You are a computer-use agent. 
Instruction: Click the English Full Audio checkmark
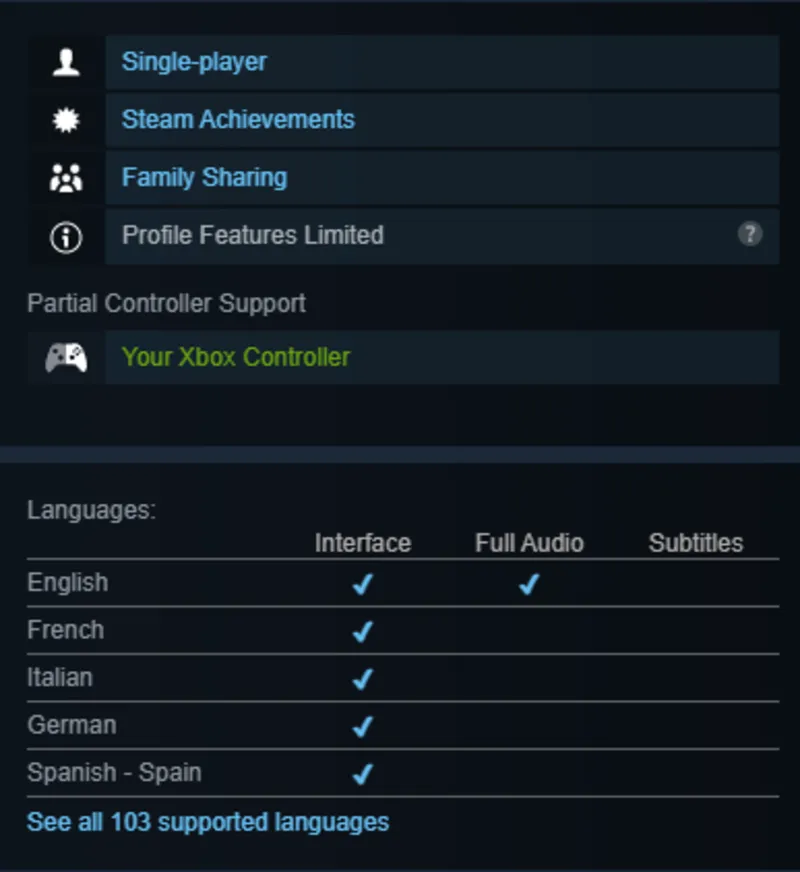529,584
